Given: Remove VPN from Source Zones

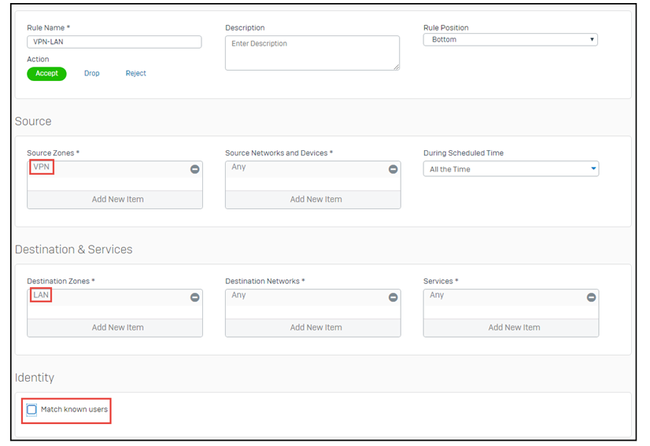Looking at the screenshot, I should click(x=195, y=170).
